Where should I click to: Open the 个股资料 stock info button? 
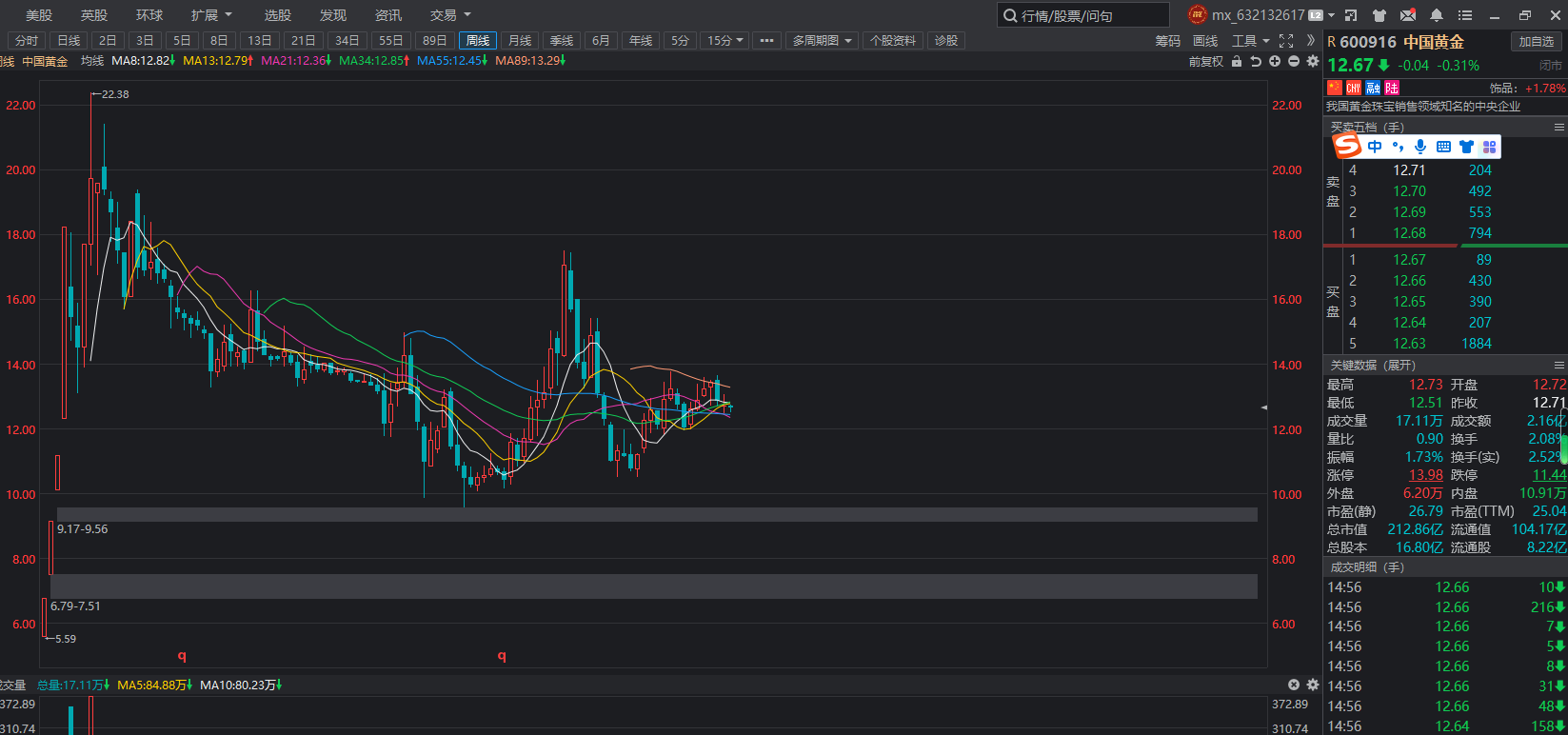click(x=893, y=41)
